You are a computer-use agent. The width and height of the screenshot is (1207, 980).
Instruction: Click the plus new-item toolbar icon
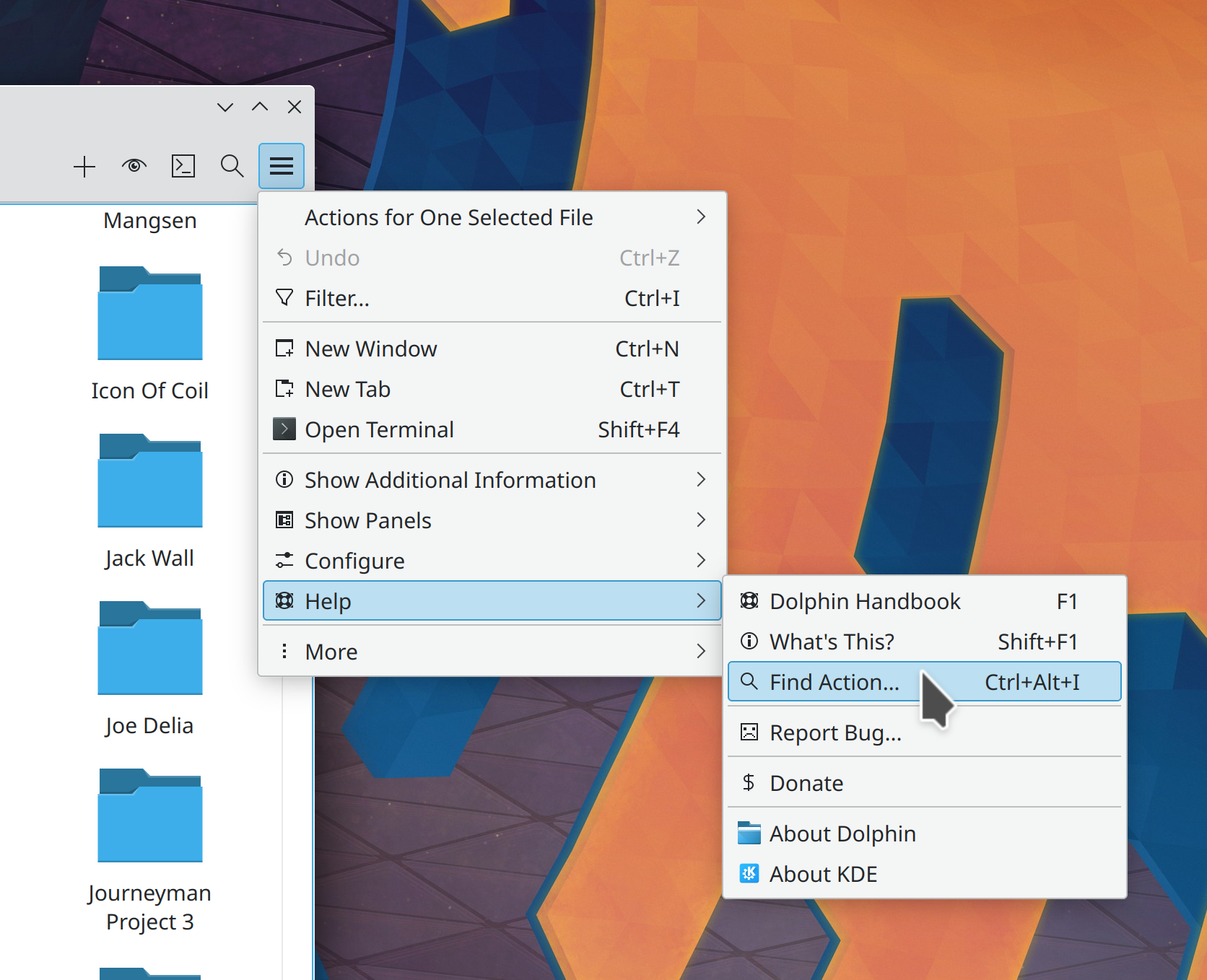[x=84, y=167]
